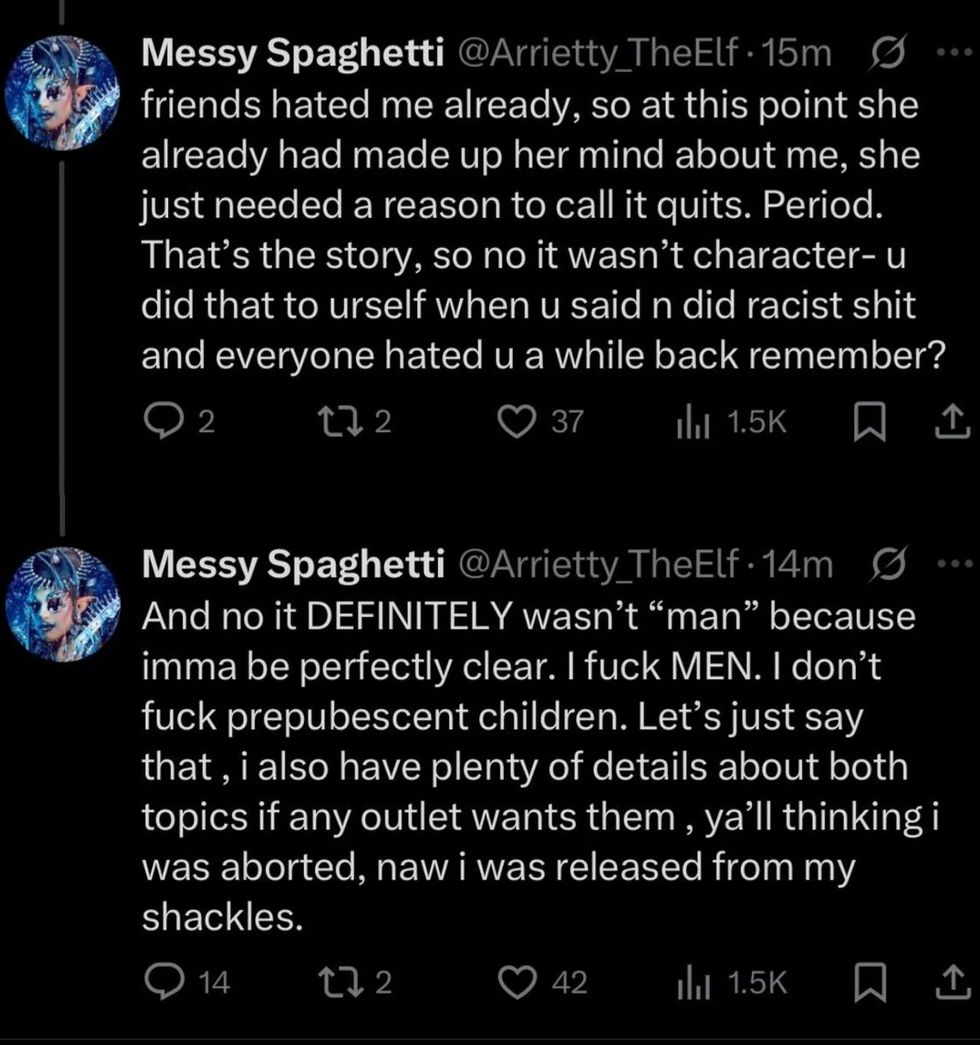Like the first tweet with 37 likes
Image resolution: width=980 pixels, height=1045 pixels.
point(519,423)
